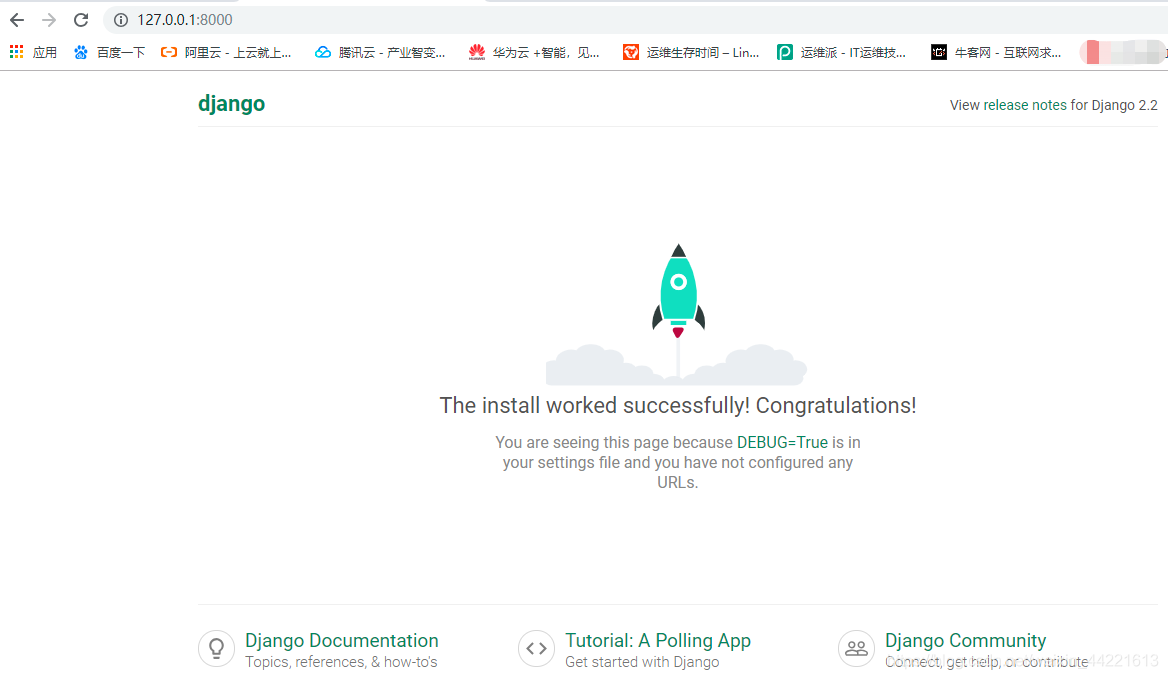Open the 运维生存时间 bookmark
Viewport: 1168px width, 679px height.
(x=692, y=52)
